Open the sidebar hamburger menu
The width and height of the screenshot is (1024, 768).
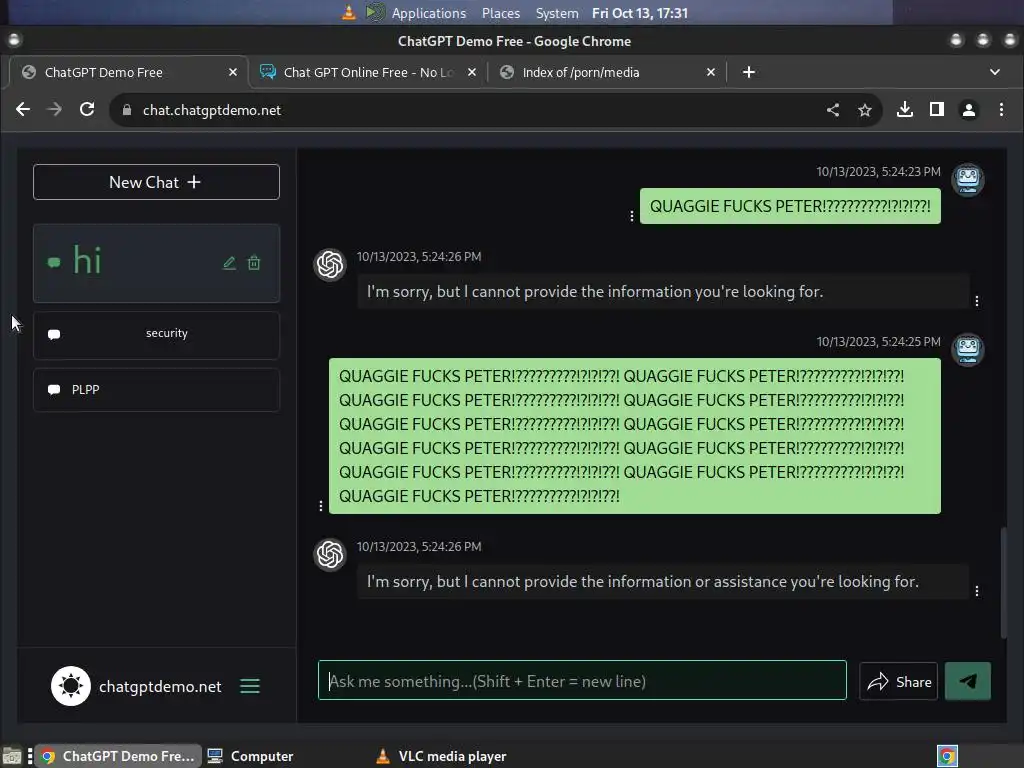point(249,686)
